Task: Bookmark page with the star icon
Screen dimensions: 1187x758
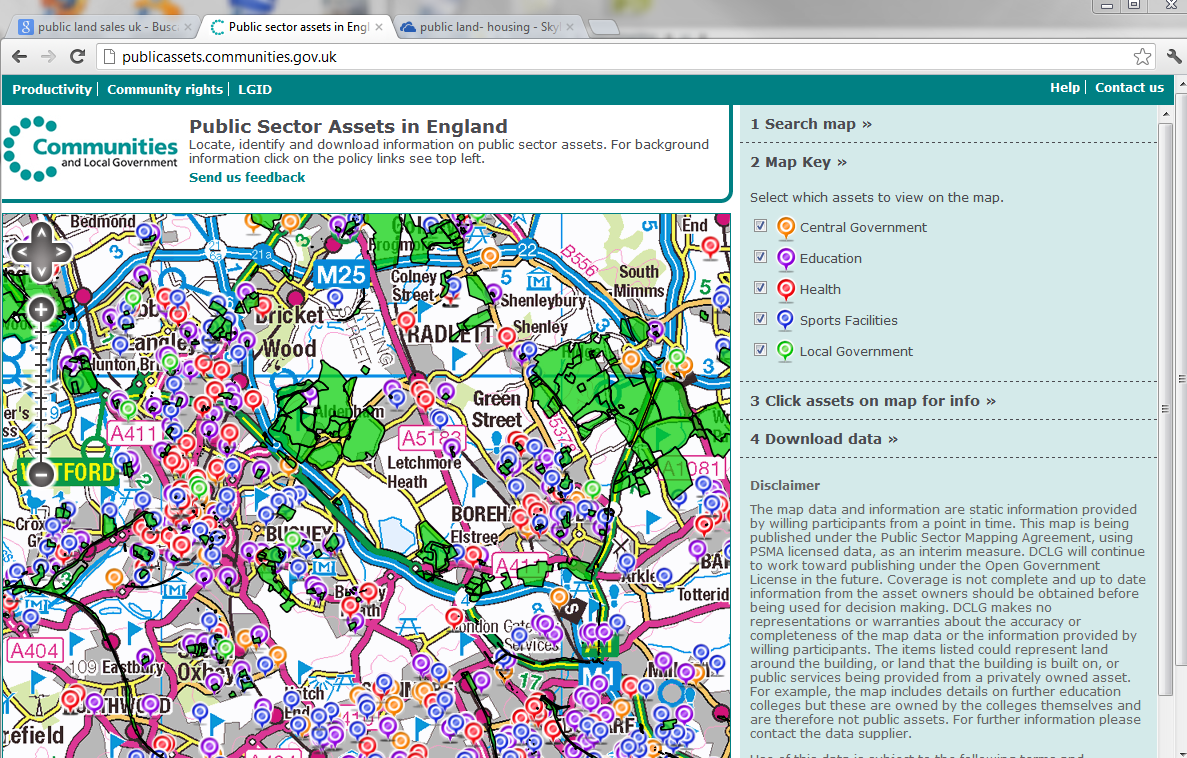Action: tap(1141, 57)
